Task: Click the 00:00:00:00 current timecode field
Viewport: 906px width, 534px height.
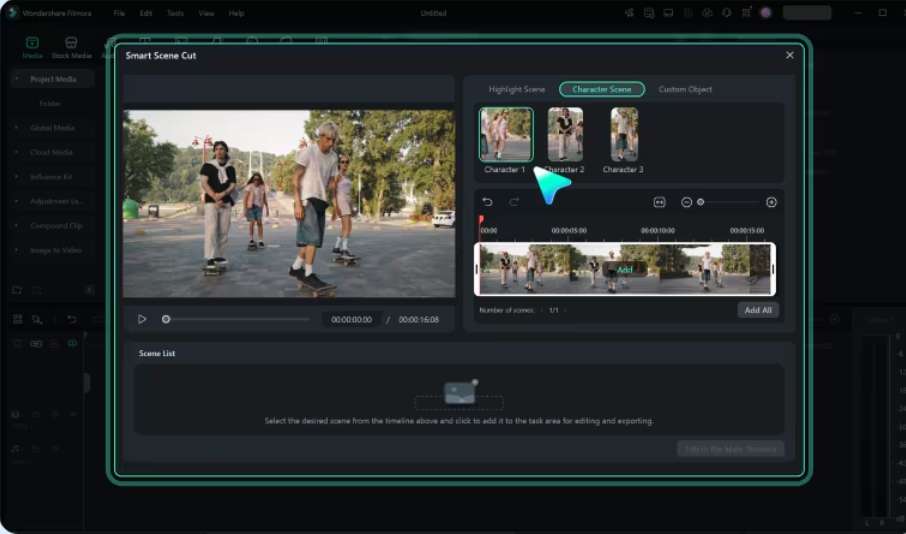Action: click(x=351, y=319)
